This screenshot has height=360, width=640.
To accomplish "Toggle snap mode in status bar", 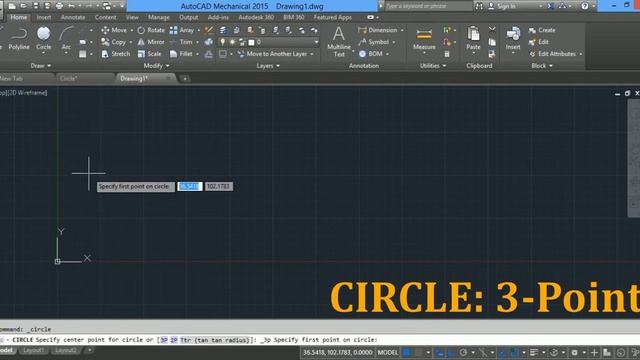I will 418,352.
